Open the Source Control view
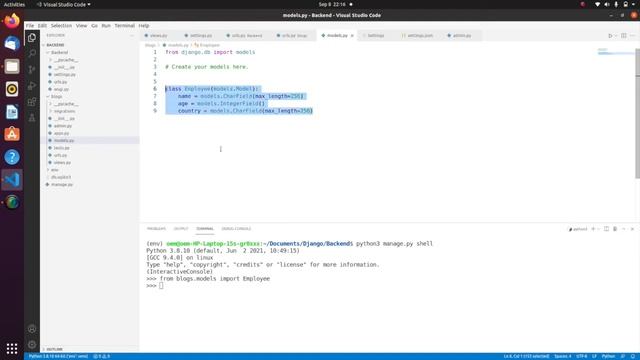The image size is (640, 360). (x=32, y=70)
